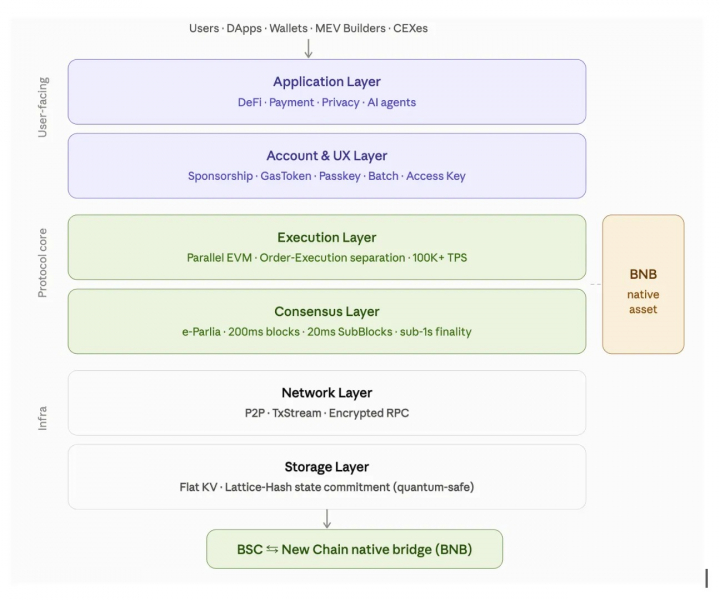Click the Execution Layer heading

327,237
